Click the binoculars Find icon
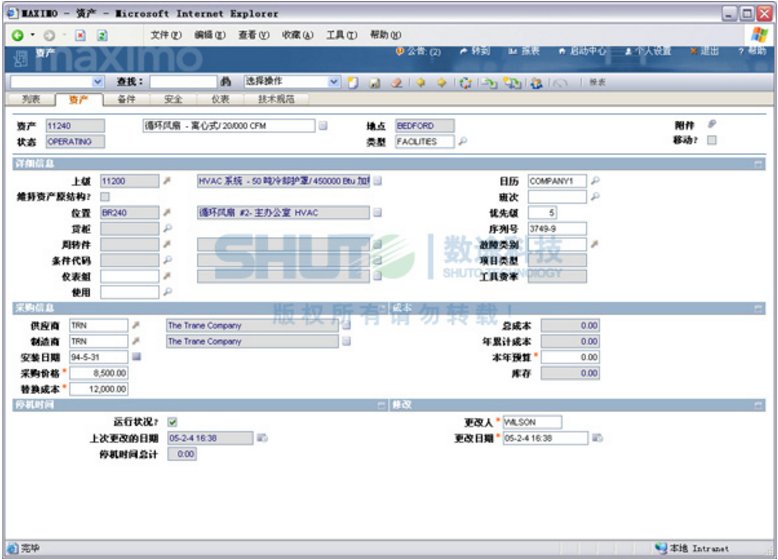The image size is (778, 560). tap(226, 82)
